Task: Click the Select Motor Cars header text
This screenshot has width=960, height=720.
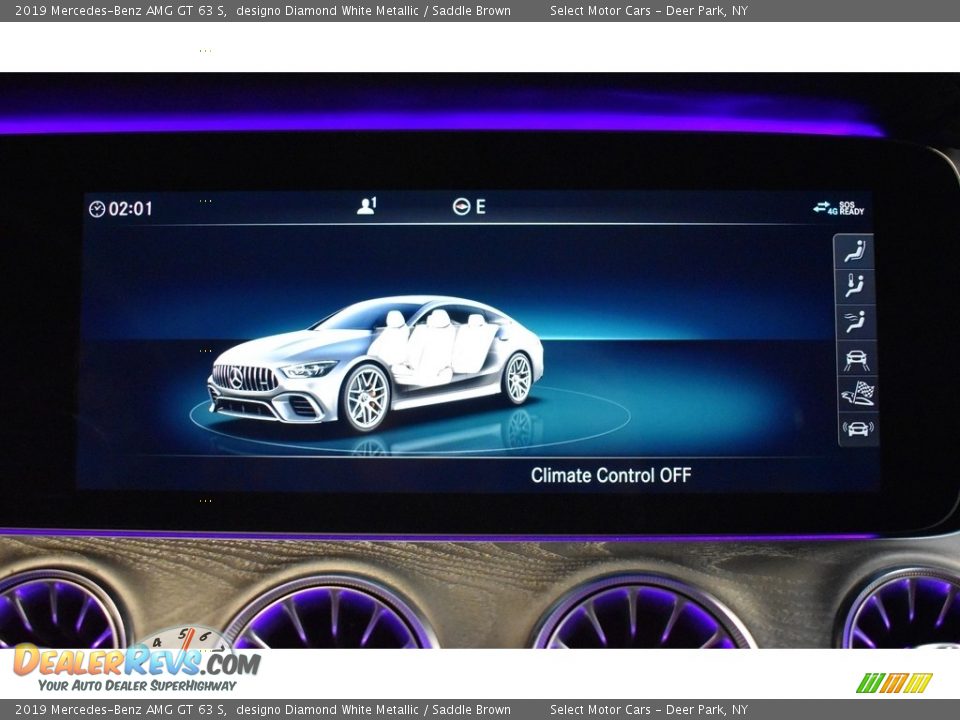Action: pyautogui.click(x=648, y=10)
